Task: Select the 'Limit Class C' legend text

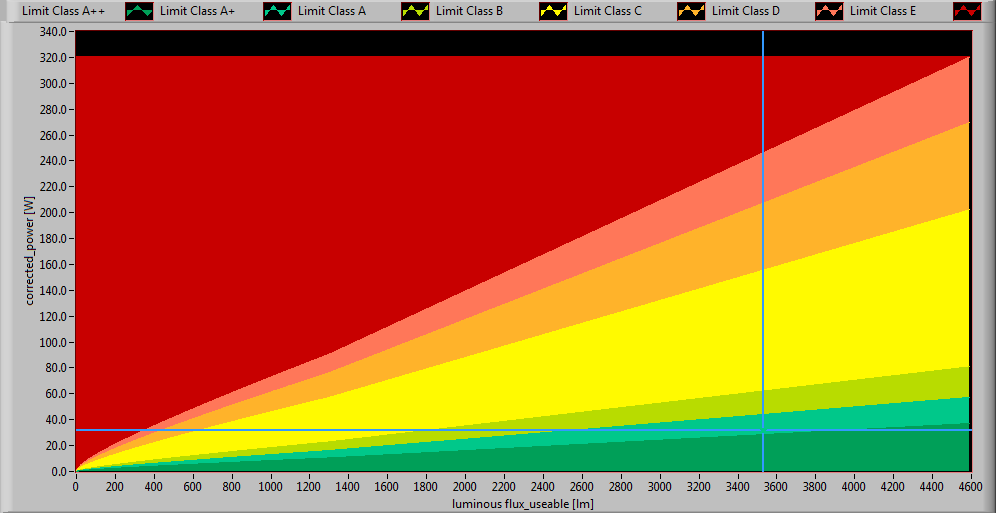Action: tap(608, 11)
